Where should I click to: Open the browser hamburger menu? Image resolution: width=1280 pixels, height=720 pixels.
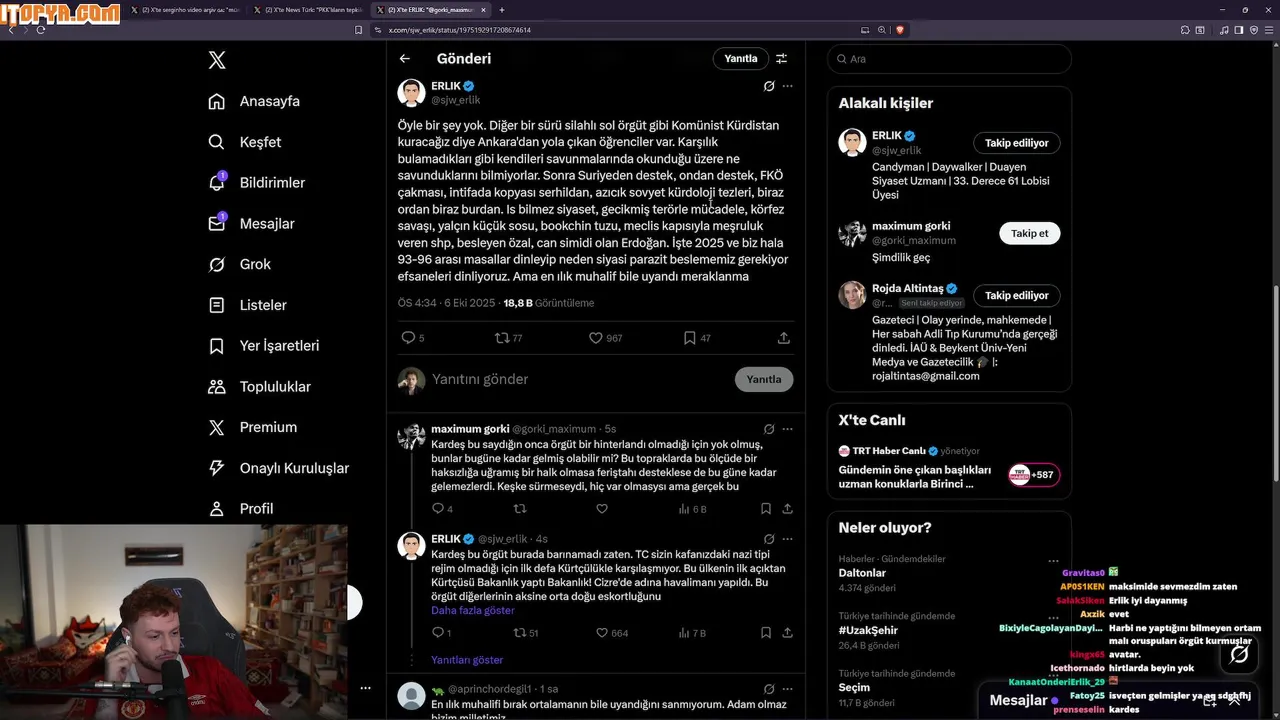pos(1269,30)
